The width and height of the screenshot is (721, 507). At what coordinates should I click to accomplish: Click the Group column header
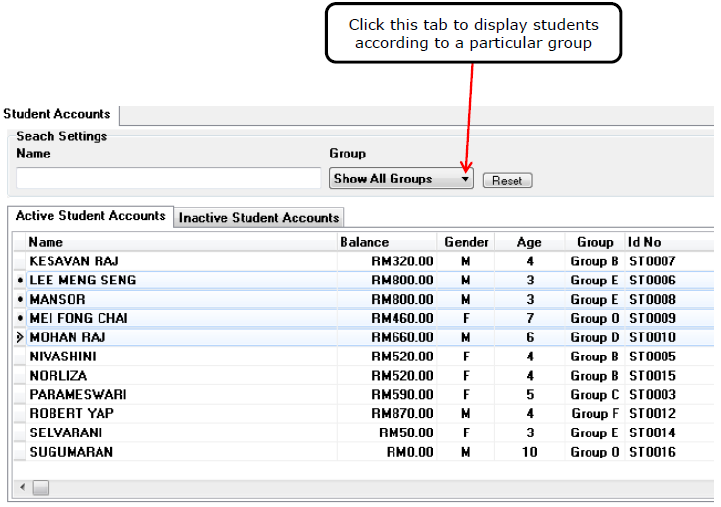click(595, 242)
